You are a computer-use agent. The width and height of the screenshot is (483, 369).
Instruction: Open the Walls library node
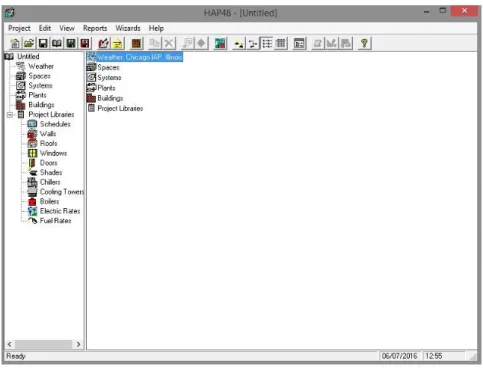(x=48, y=134)
